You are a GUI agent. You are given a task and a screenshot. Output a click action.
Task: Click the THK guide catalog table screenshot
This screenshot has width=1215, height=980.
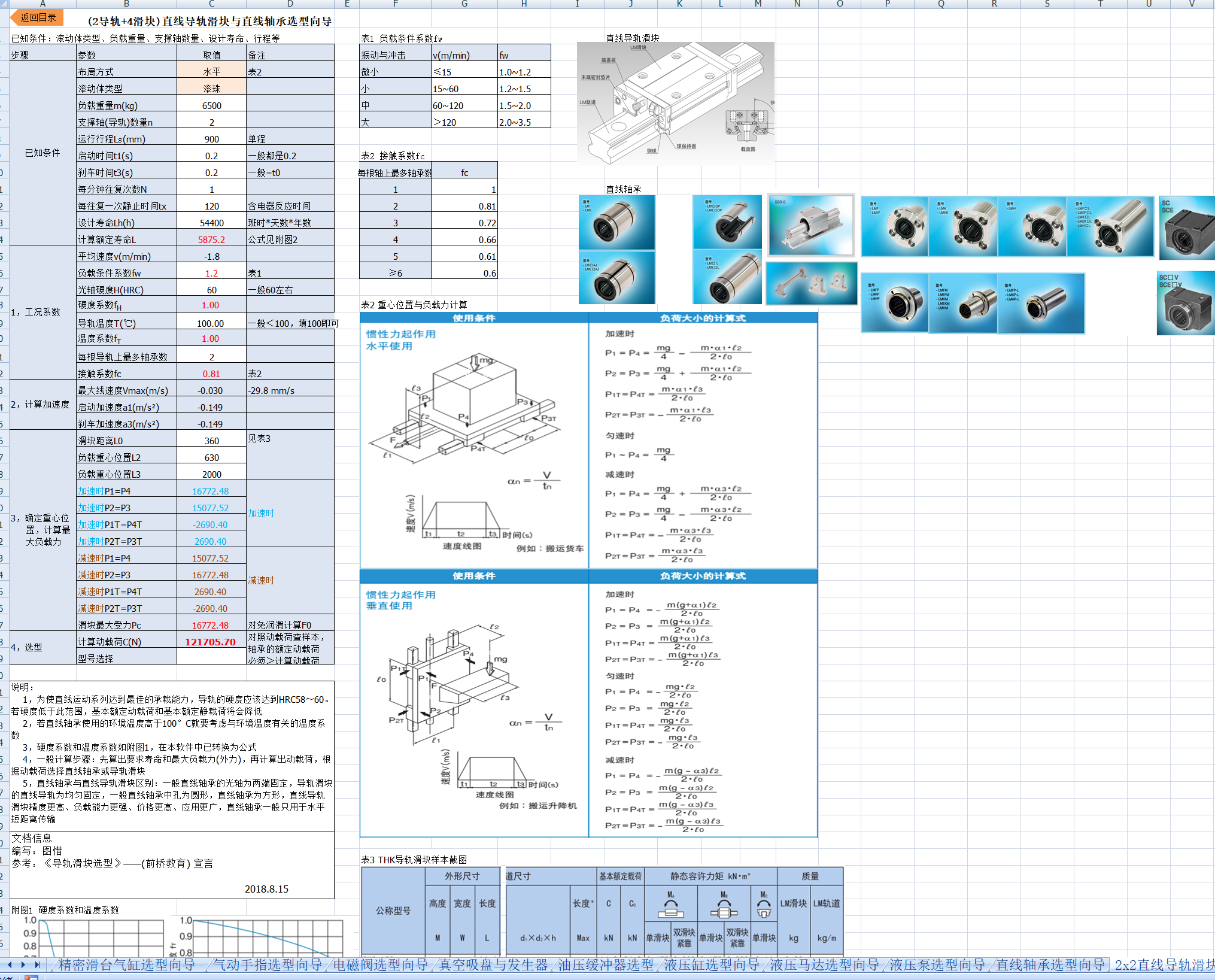pos(602,911)
